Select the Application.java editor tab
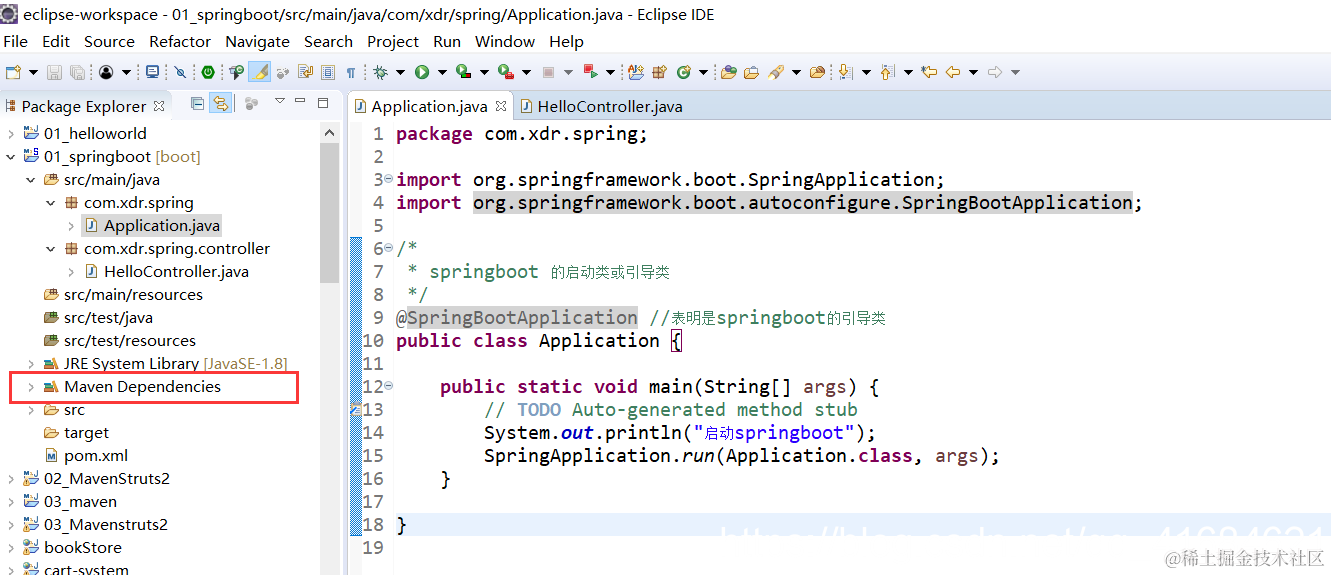Image resolution: width=1331 pixels, height=575 pixels. pyautogui.click(x=430, y=106)
